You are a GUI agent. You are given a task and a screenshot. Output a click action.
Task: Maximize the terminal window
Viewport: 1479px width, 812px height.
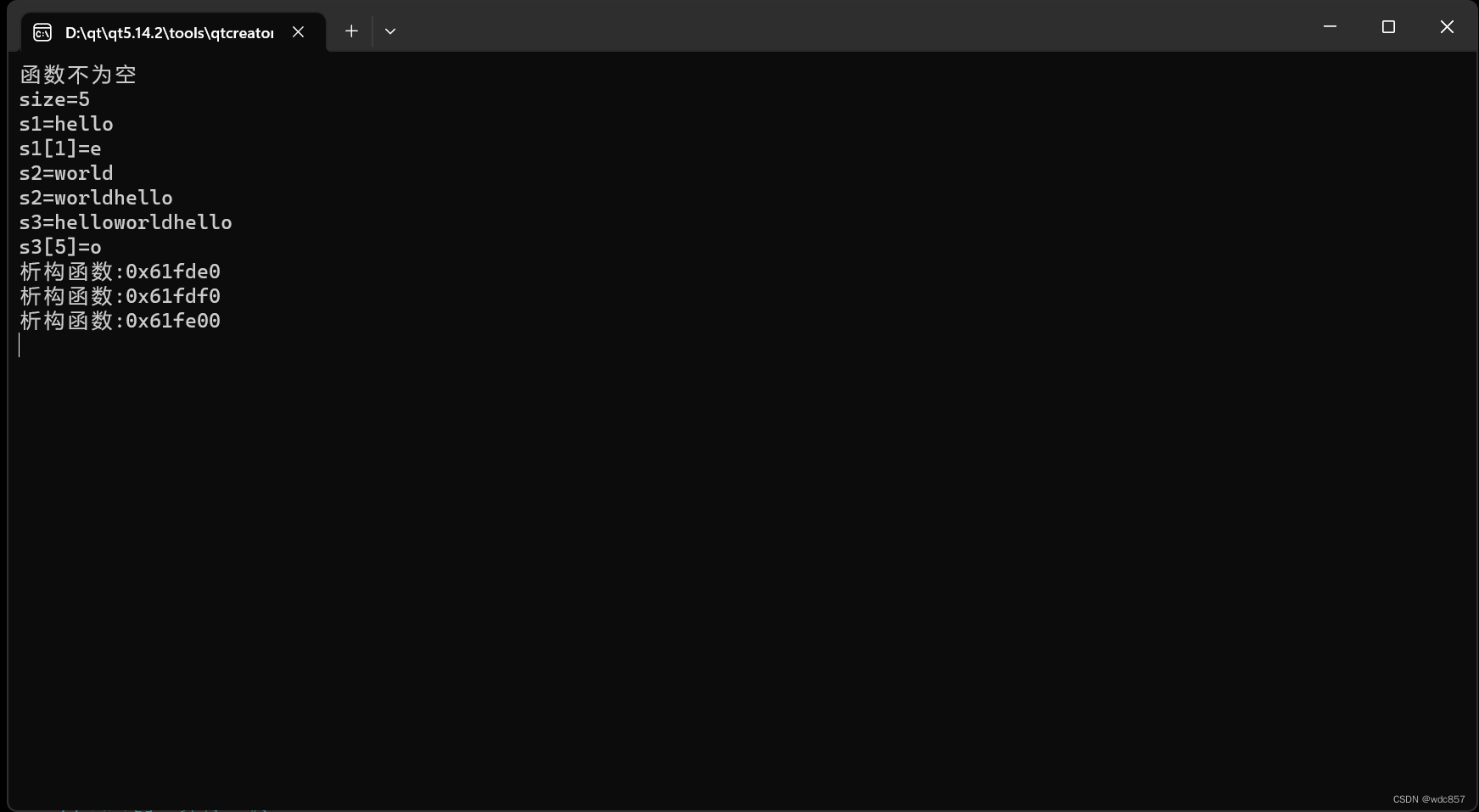pyautogui.click(x=1388, y=27)
